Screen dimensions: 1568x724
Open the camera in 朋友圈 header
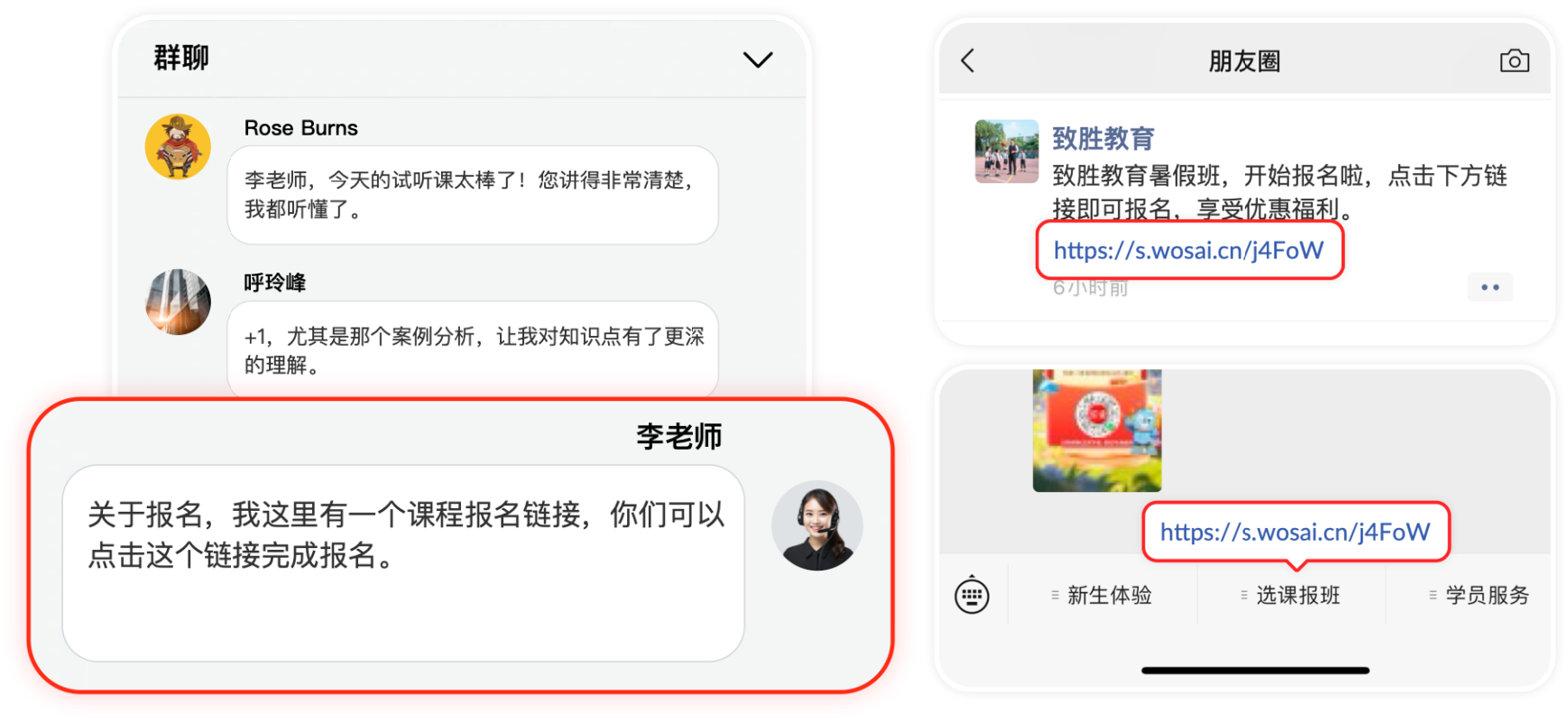pyautogui.click(x=1514, y=60)
